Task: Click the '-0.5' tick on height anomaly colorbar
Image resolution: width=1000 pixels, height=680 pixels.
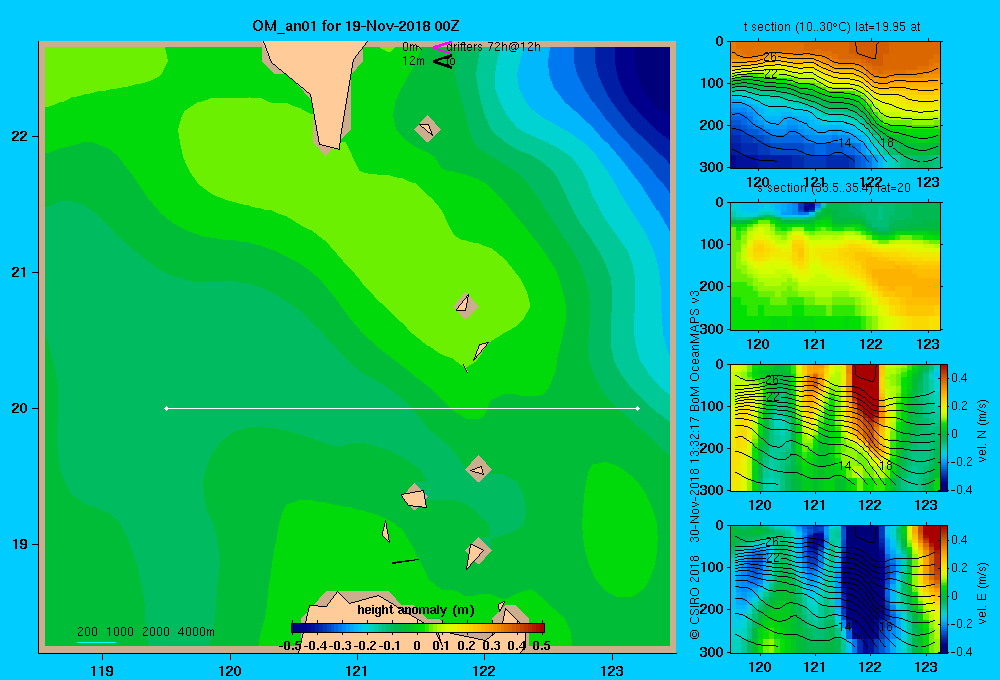Action: point(290,646)
